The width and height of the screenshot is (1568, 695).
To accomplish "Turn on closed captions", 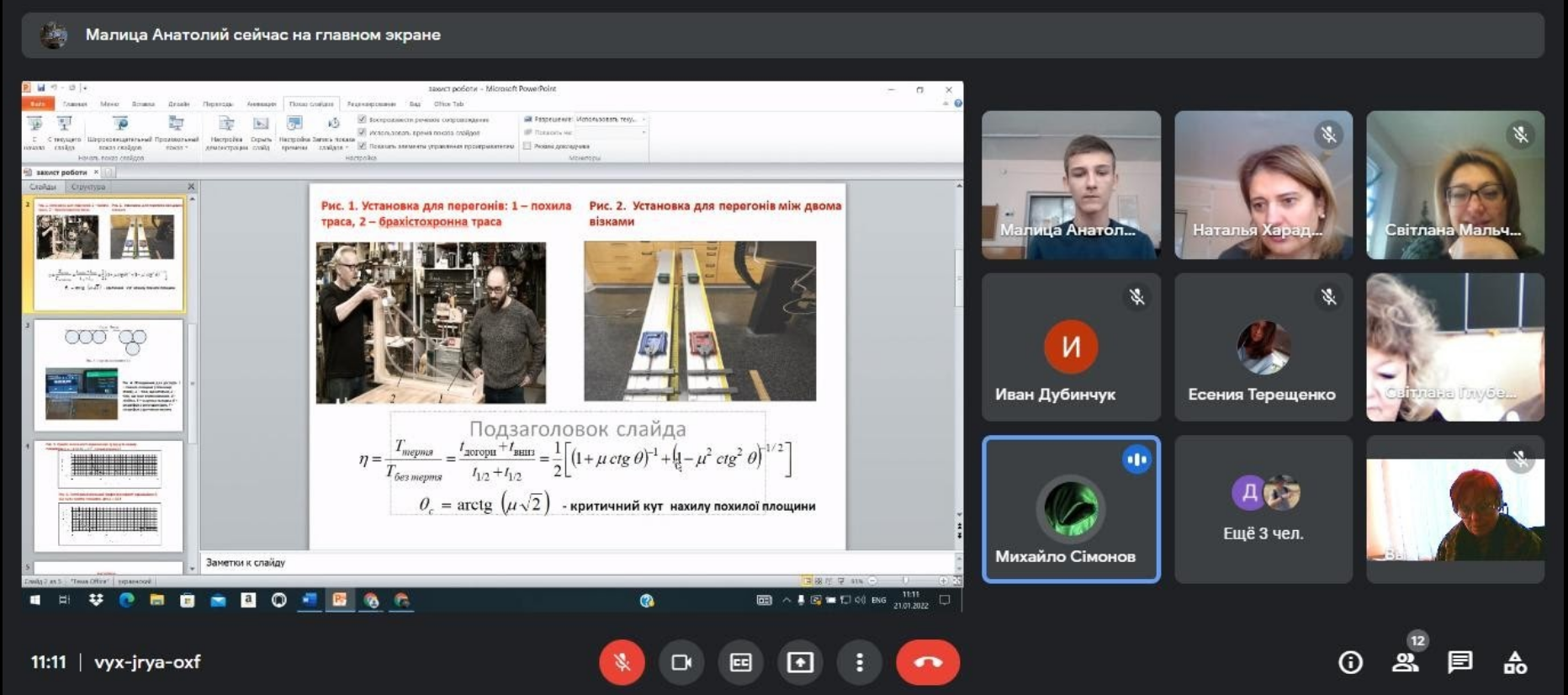I will [740, 662].
